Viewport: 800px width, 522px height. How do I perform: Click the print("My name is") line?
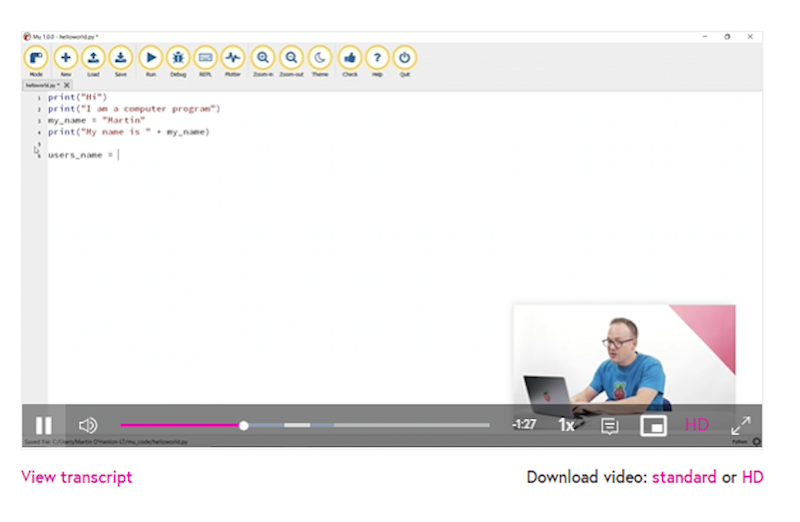(x=129, y=132)
